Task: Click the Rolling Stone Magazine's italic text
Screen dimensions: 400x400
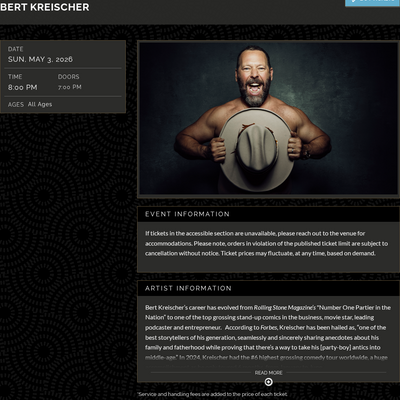Action: [x=285, y=307]
